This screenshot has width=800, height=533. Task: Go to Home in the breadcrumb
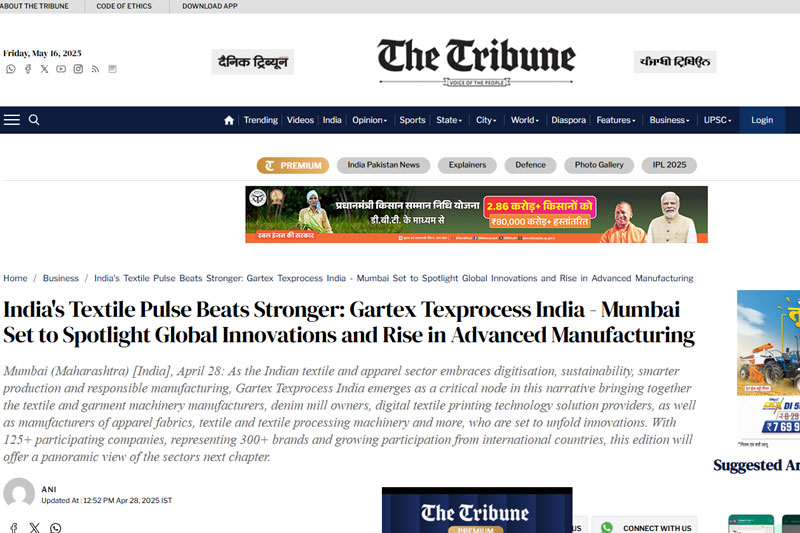[15, 278]
